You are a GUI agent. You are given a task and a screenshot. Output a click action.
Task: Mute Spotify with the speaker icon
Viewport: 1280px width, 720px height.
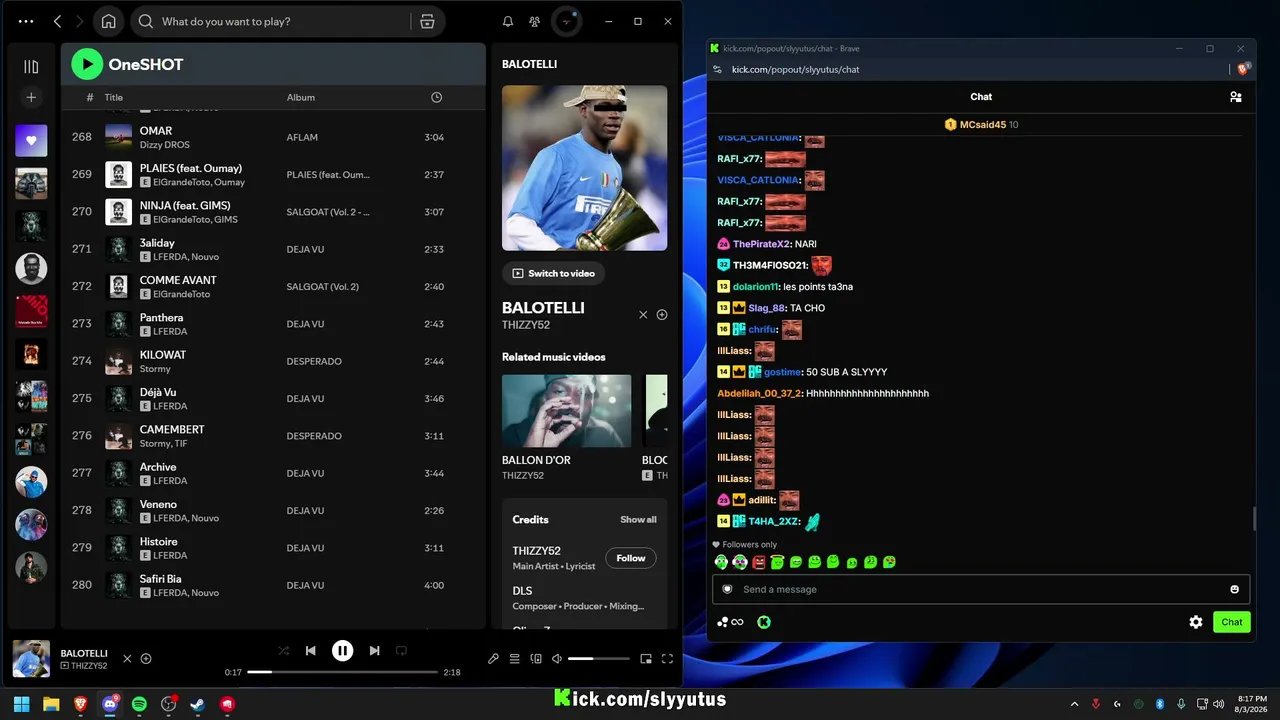point(557,659)
